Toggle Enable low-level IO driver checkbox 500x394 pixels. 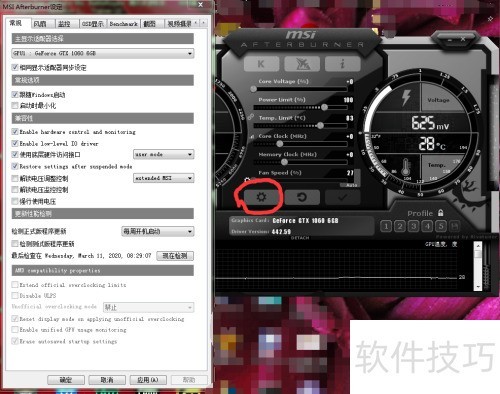click(15, 143)
